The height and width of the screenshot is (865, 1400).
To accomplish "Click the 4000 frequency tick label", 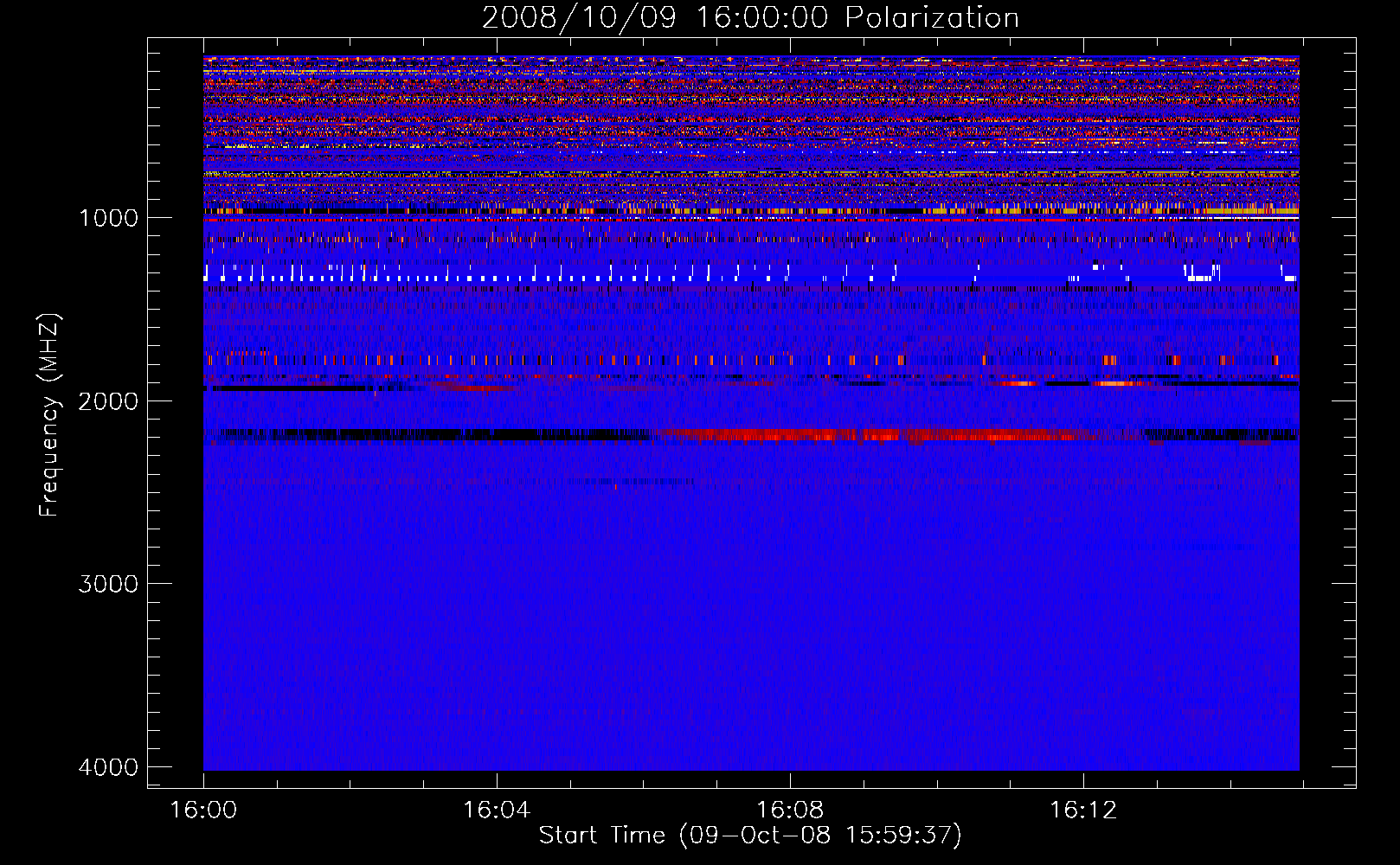I will [x=108, y=767].
